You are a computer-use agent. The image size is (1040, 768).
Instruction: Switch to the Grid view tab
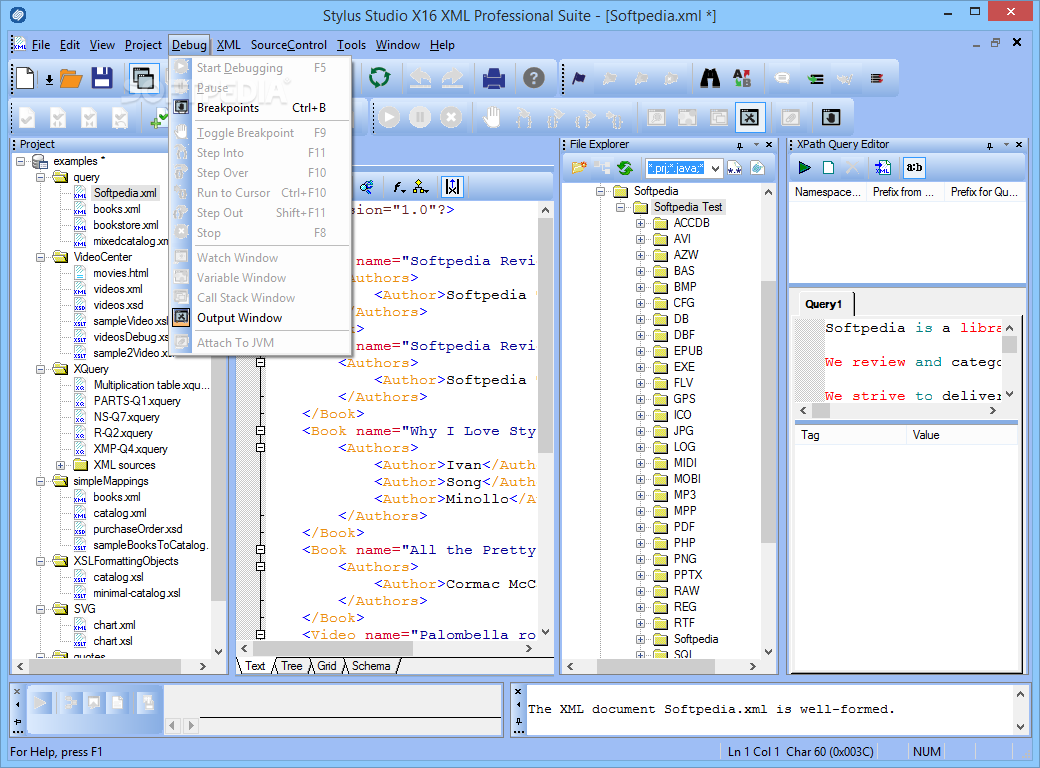coord(327,666)
